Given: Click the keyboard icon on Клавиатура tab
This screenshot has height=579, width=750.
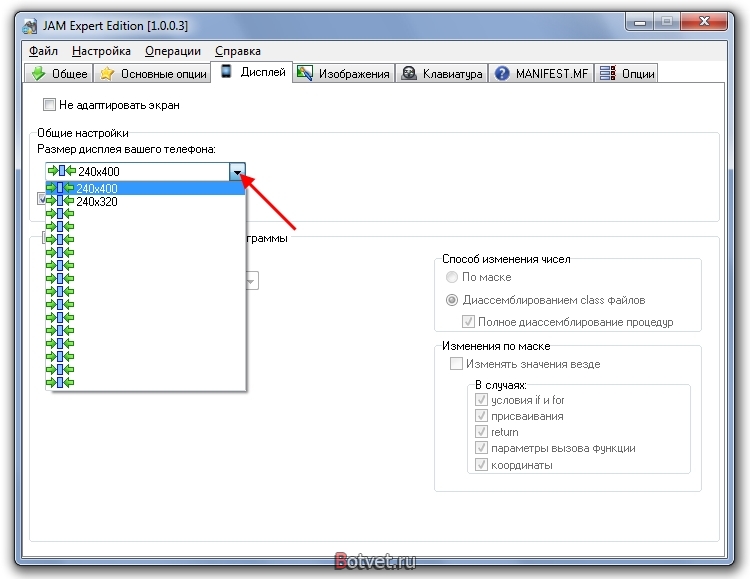Looking at the screenshot, I should point(408,73).
